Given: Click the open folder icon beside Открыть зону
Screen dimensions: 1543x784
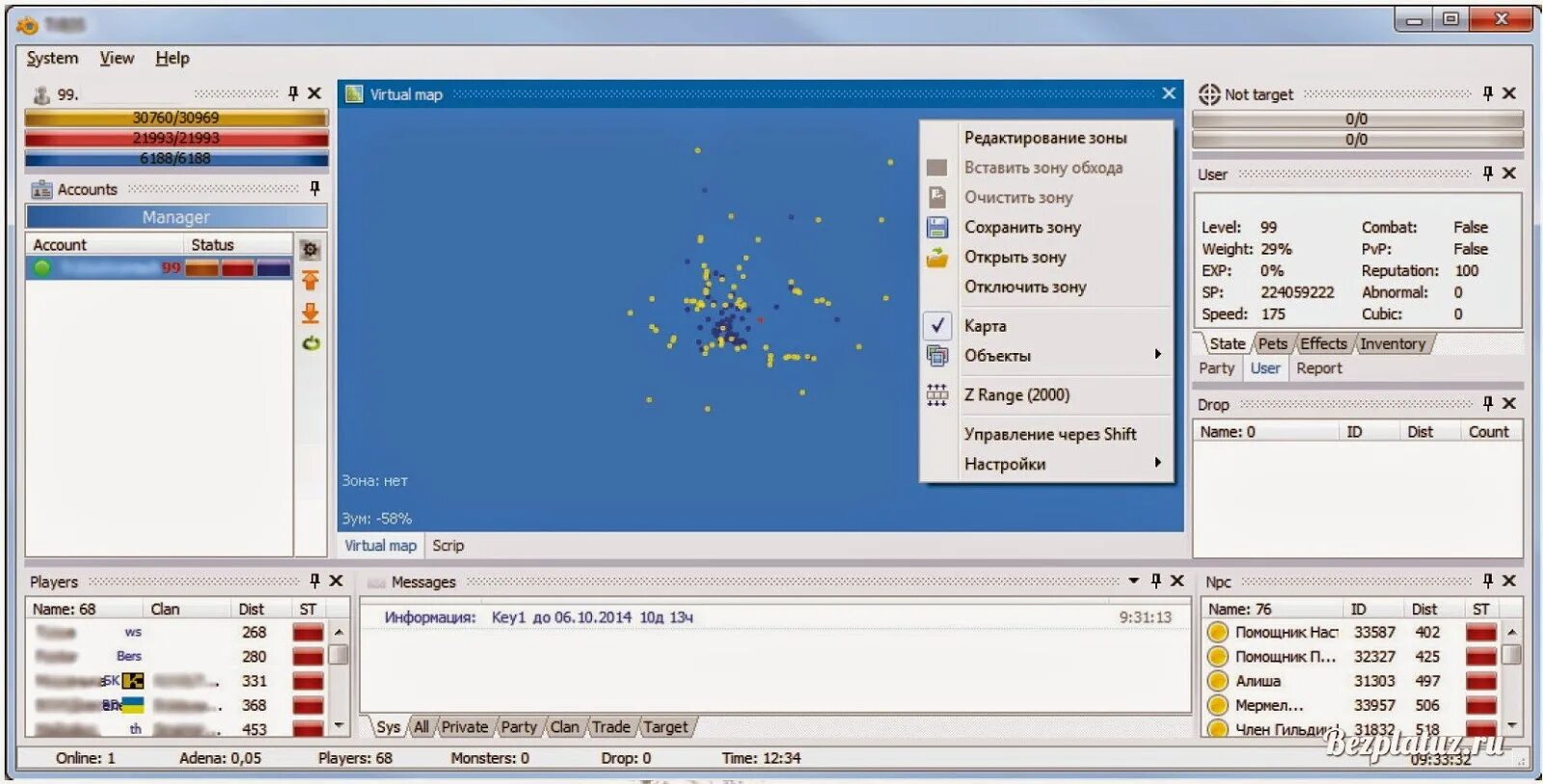Looking at the screenshot, I should (937, 257).
